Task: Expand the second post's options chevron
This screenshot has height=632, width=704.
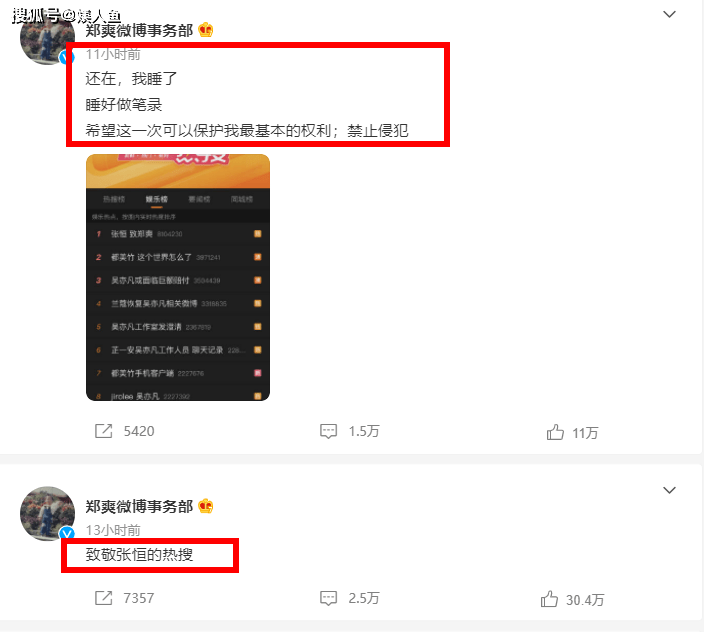Action: tap(669, 490)
